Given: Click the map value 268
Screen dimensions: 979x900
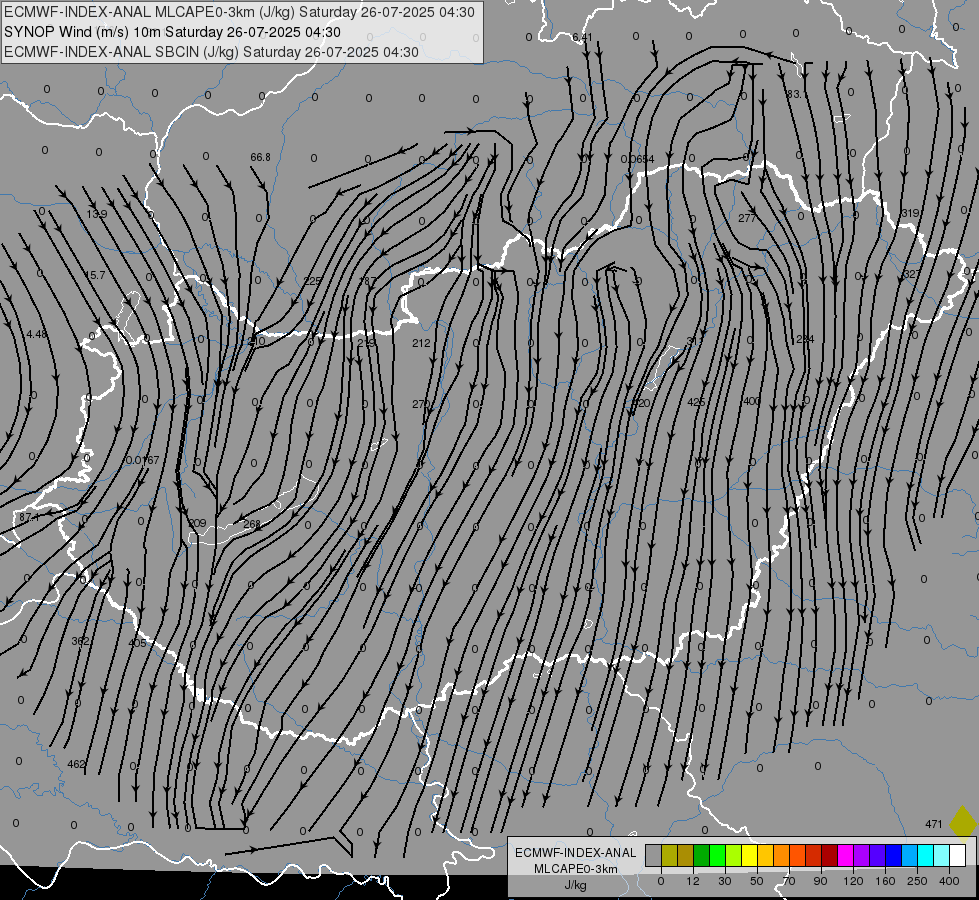Looking at the screenshot, I should point(252,524).
